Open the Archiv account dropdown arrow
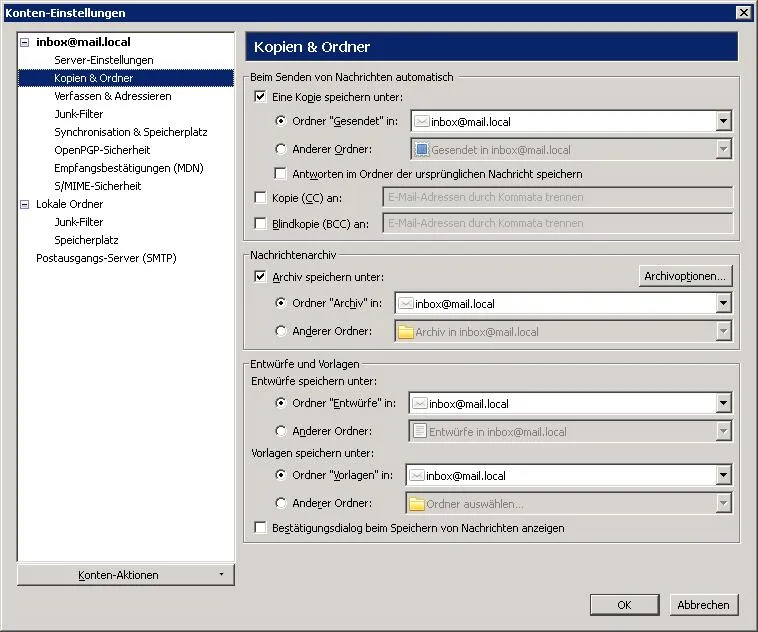Viewport: 758px width, 632px height. [723, 304]
